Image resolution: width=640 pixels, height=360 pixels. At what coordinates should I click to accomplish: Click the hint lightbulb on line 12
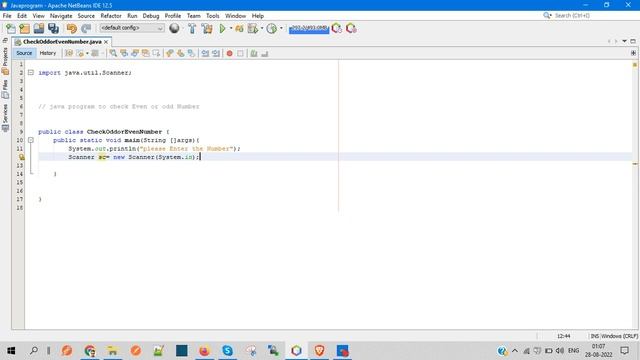tap(21, 157)
